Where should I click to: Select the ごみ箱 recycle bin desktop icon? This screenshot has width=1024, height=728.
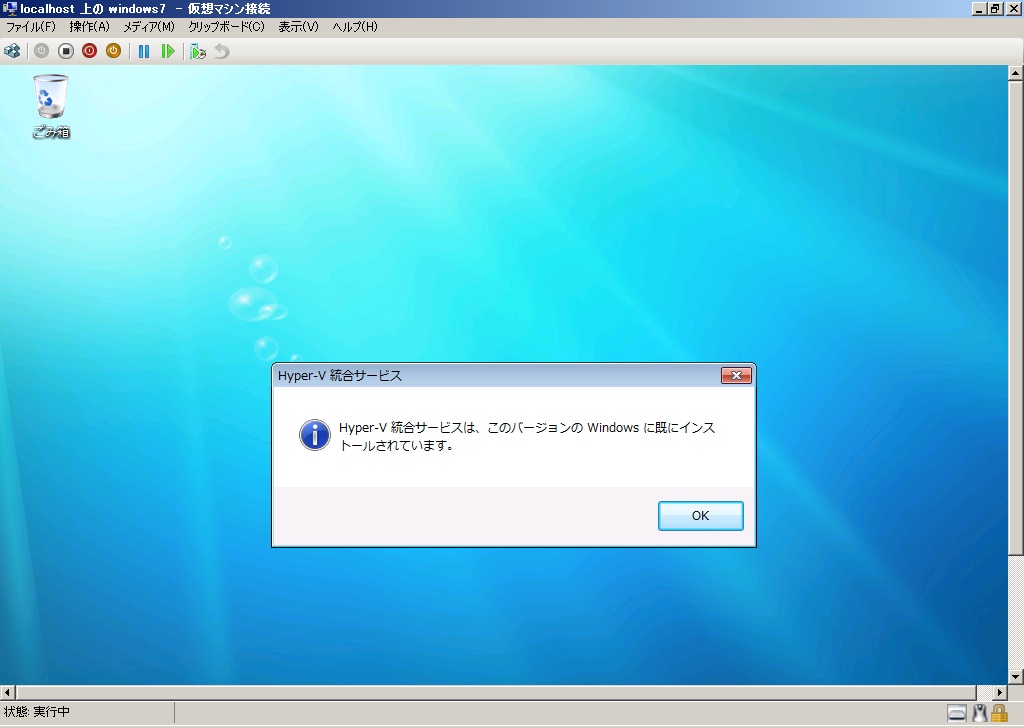pos(51,106)
